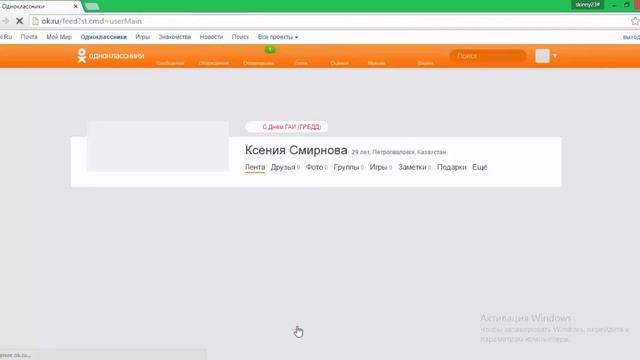Open the green notification badge above Оповещения
The width and height of the screenshot is (640, 360).
click(x=270, y=50)
